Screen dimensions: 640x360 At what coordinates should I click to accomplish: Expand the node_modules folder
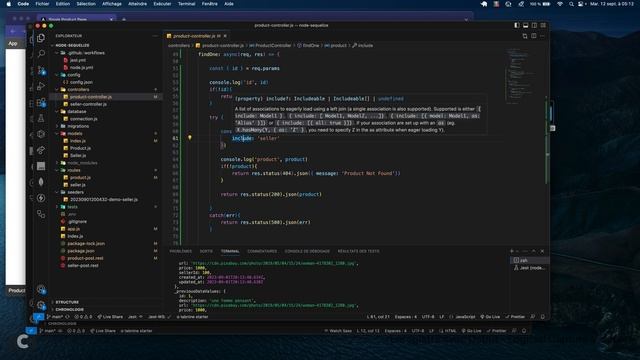(x=82, y=163)
